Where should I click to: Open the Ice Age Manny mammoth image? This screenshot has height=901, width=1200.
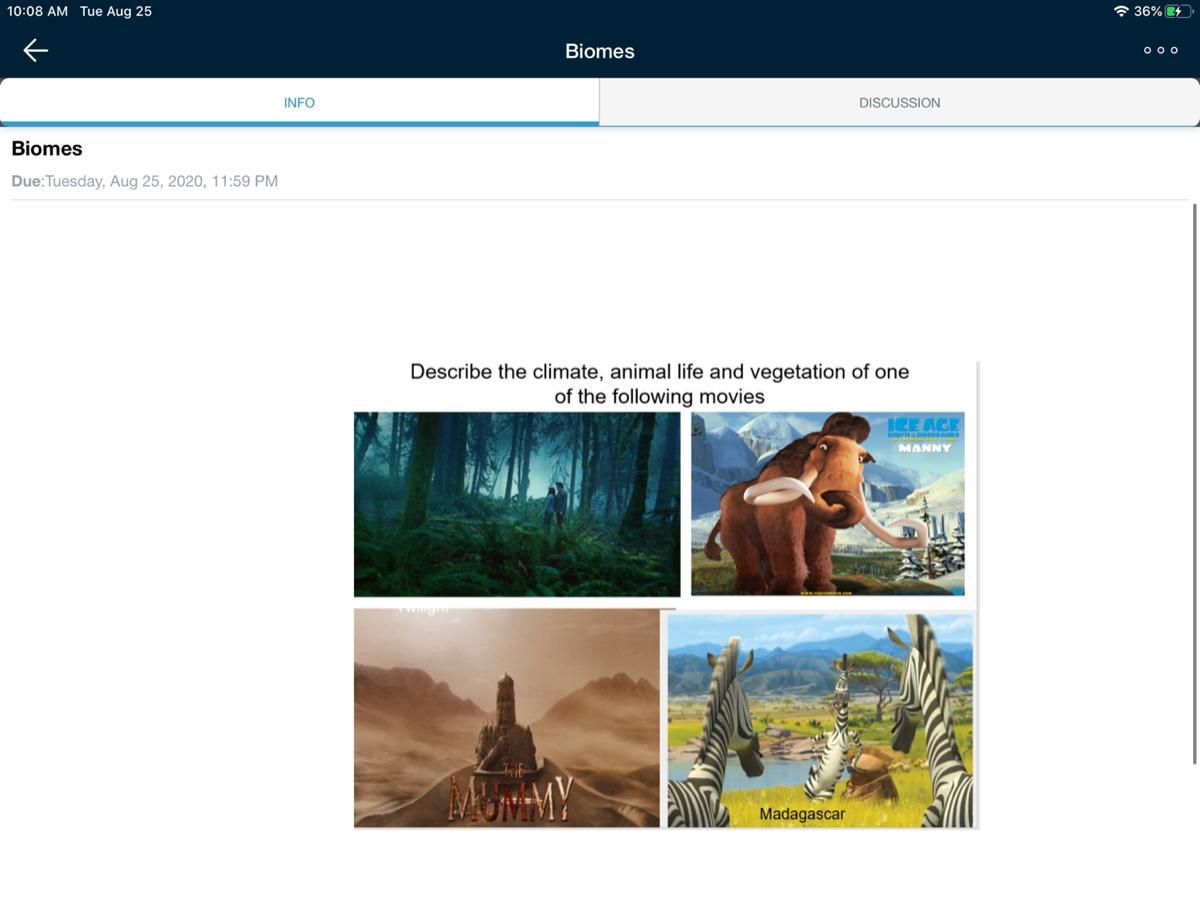click(x=828, y=503)
